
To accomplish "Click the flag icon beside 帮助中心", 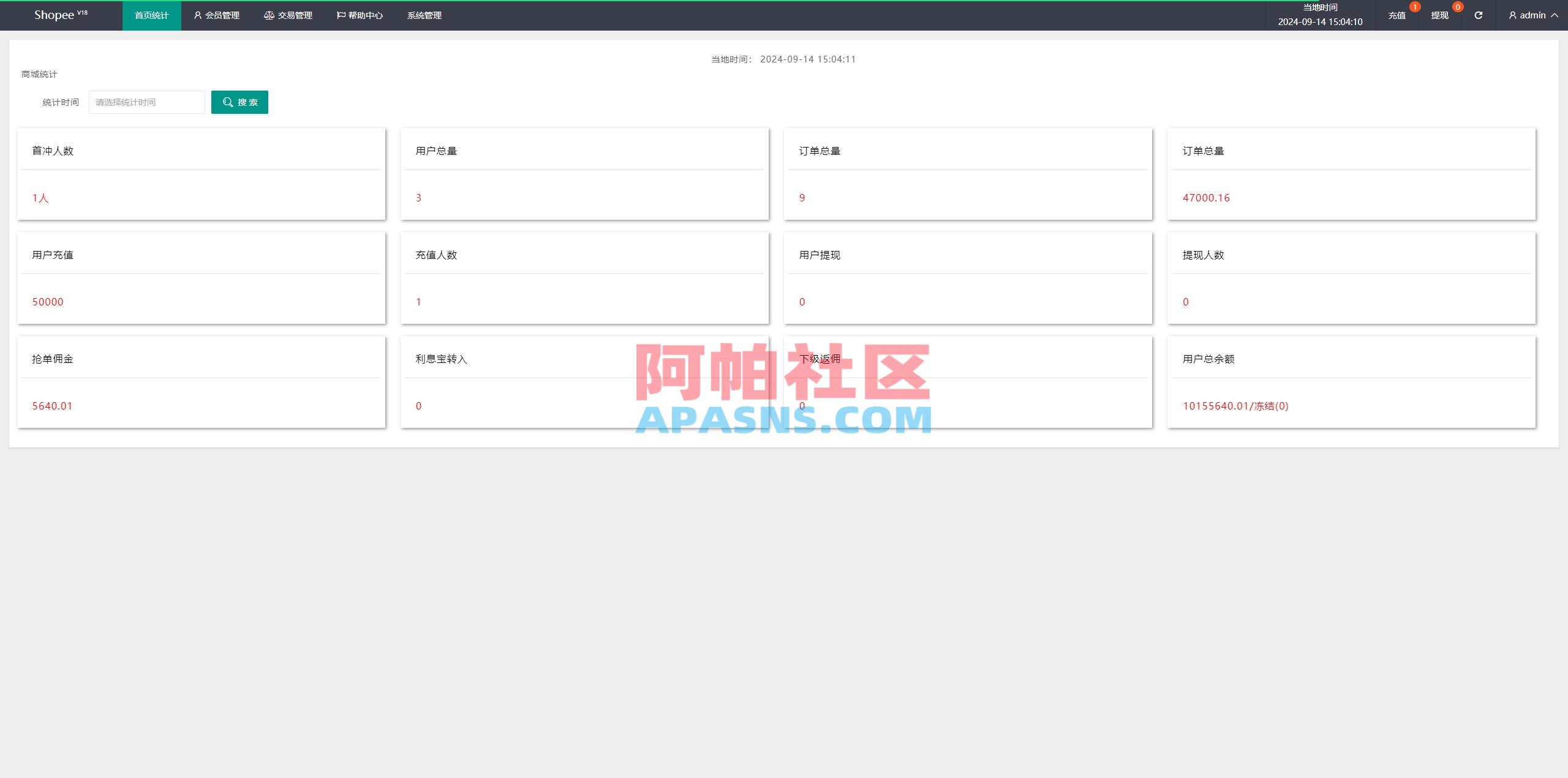I will (341, 15).
